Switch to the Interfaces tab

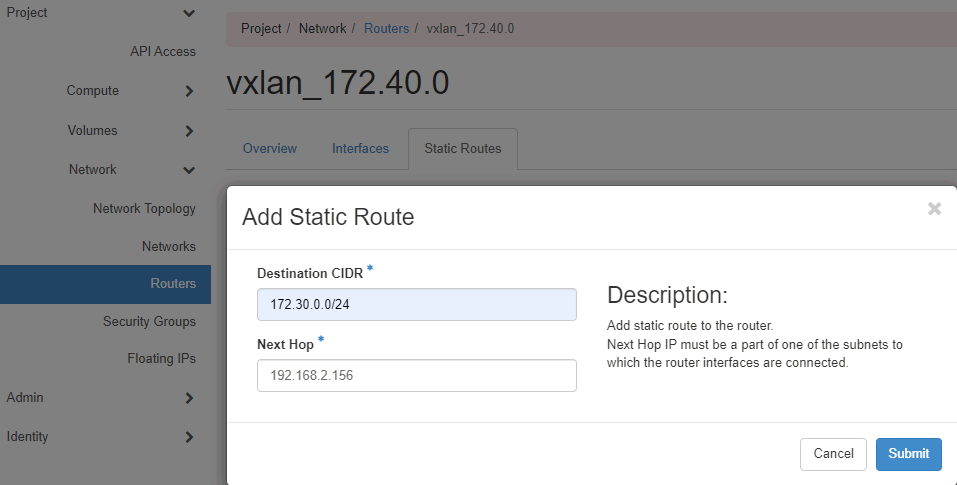point(360,149)
